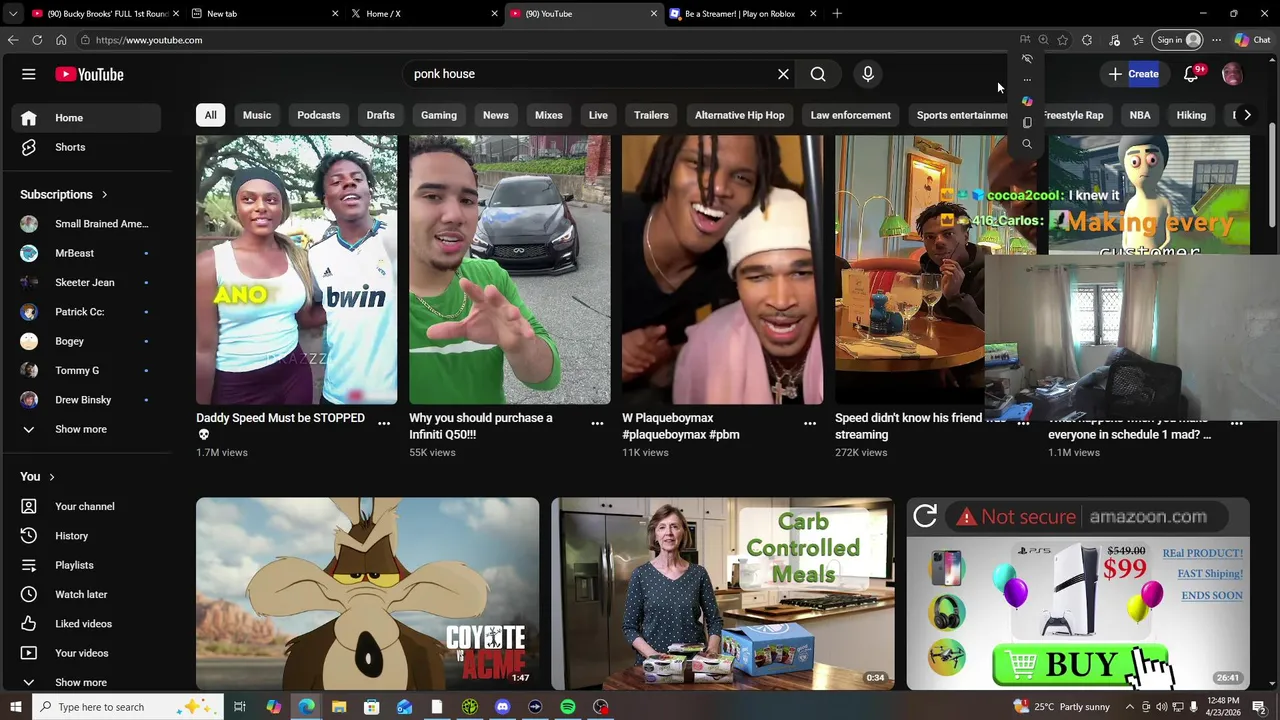Open options for Infiniti Q50 video
The height and width of the screenshot is (720, 1280).
coord(597,424)
